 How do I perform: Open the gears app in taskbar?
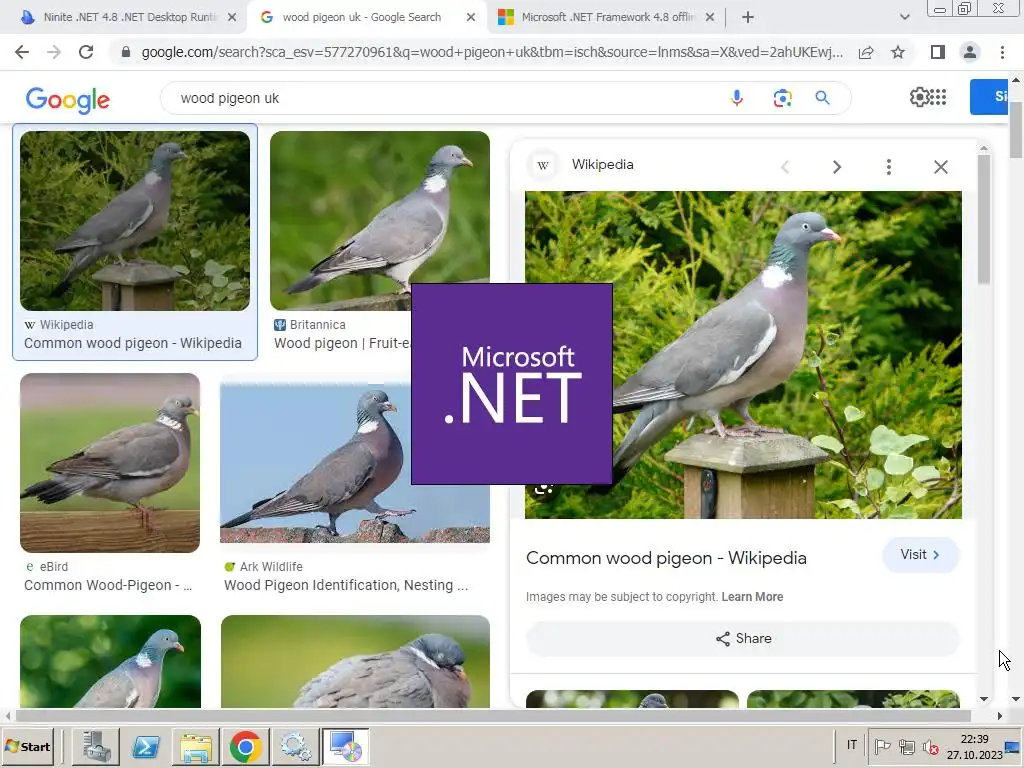click(295, 746)
